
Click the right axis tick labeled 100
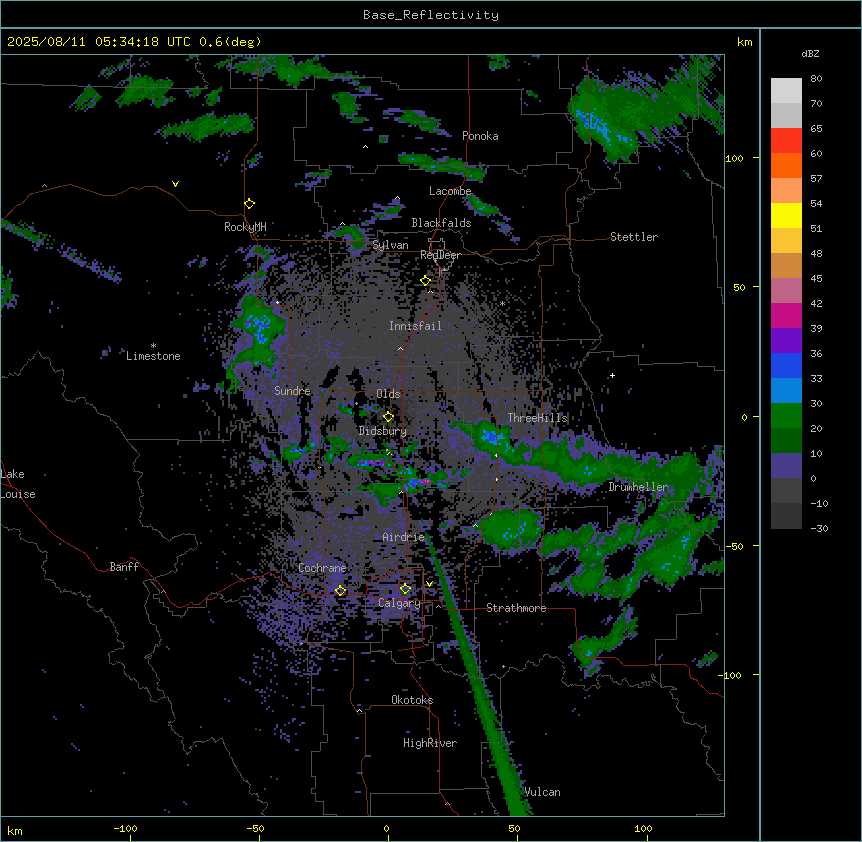(x=734, y=158)
